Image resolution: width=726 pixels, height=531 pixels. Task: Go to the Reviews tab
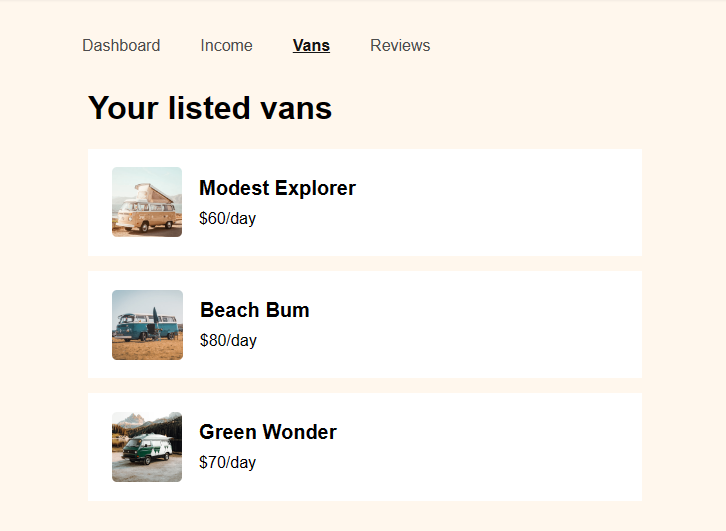[400, 45]
